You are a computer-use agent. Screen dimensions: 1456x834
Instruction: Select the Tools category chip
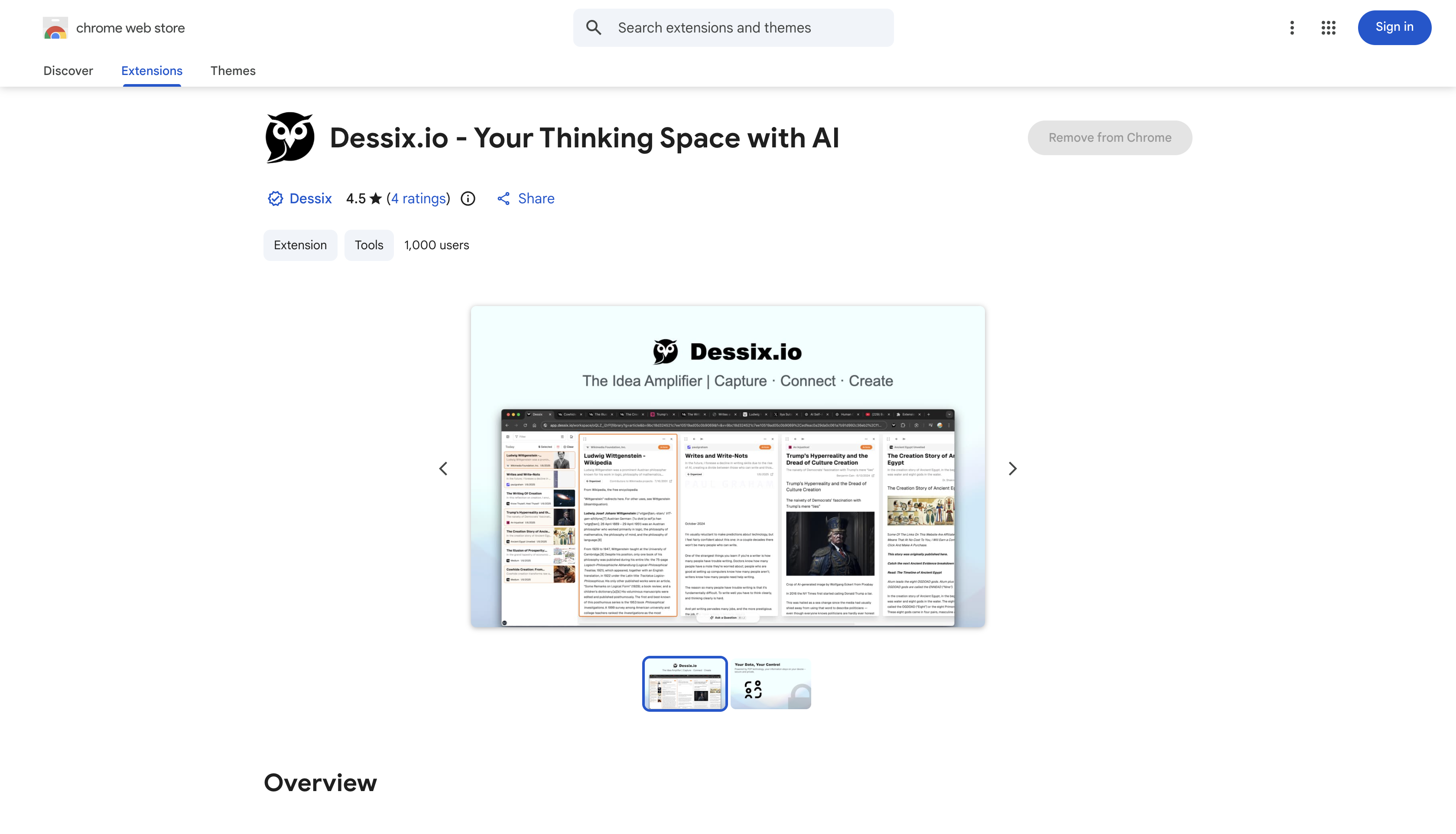369,245
